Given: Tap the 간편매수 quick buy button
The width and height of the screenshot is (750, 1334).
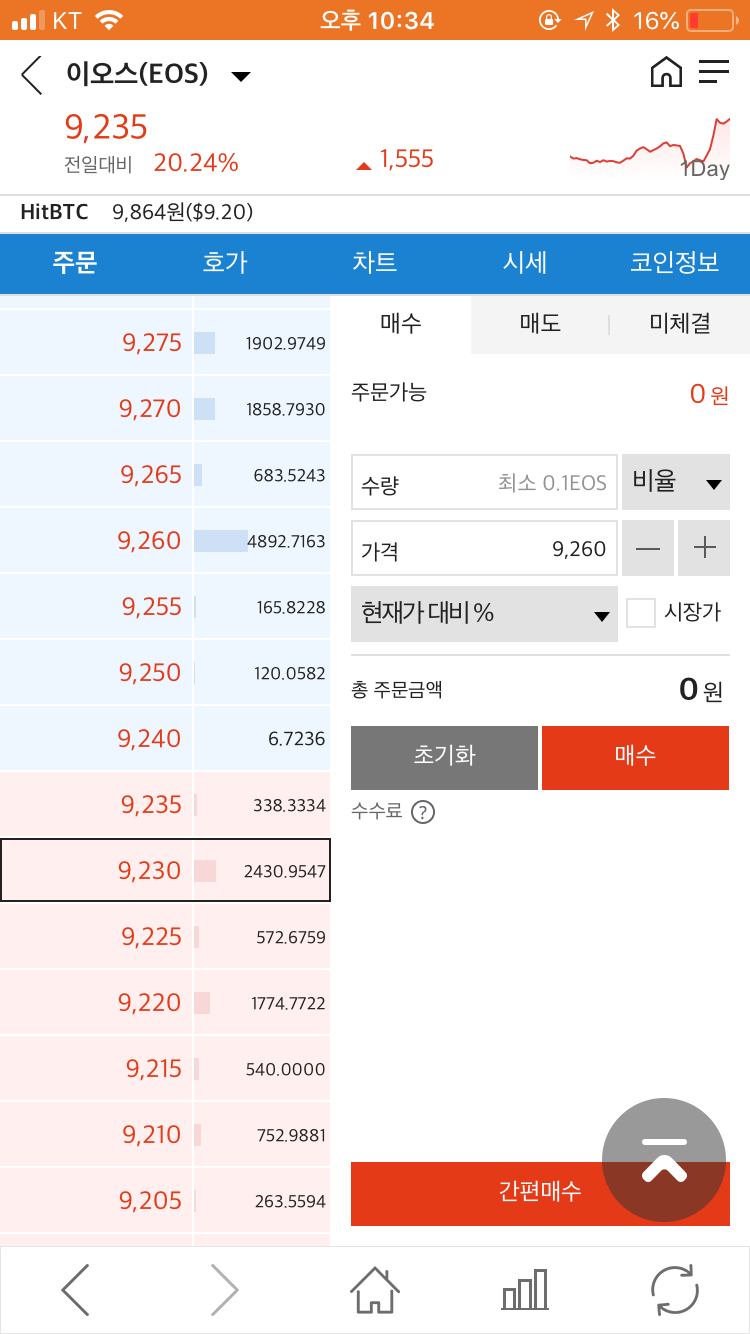Looking at the screenshot, I should point(540,1194).
